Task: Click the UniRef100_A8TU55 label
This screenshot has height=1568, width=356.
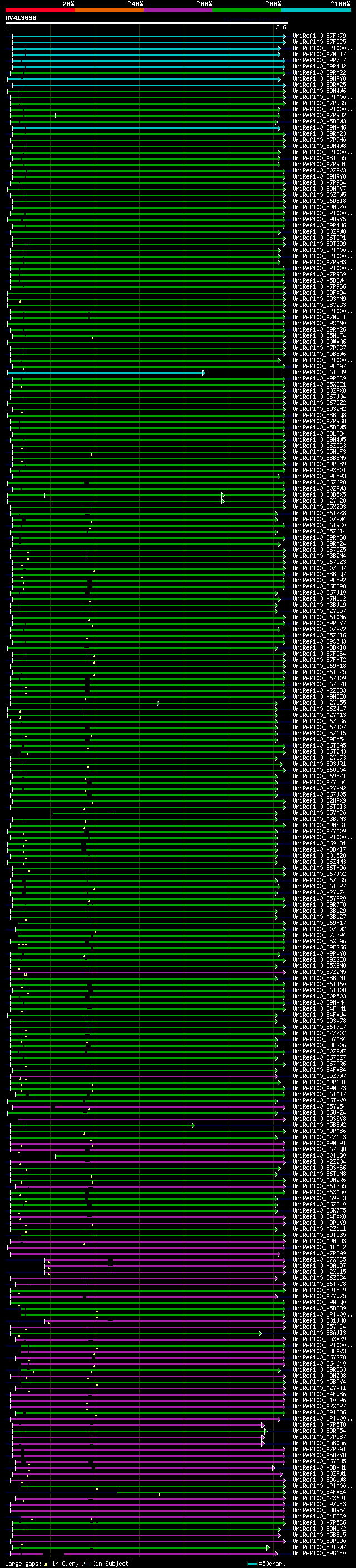Action: 319,159
